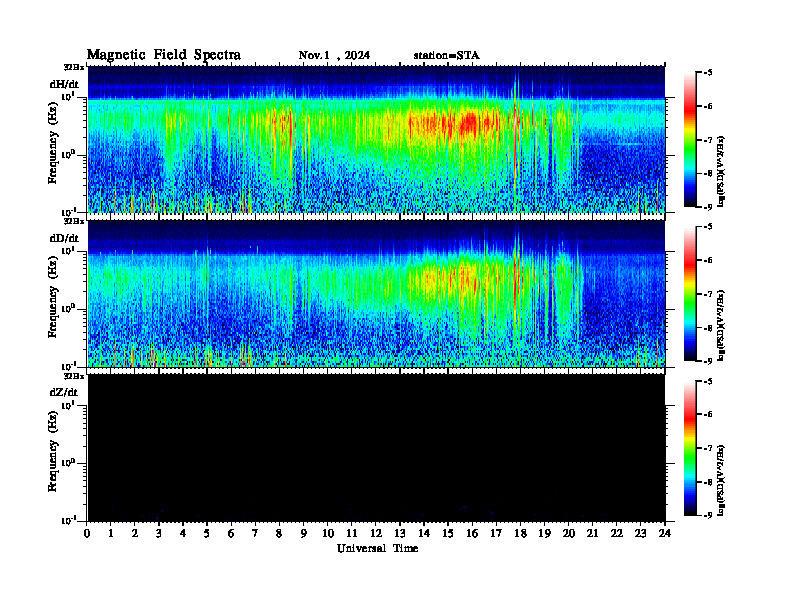792x612 pixels.
Task: Click the "10" hour tick on the time axis
Action: pyautogui.click(x=328, y=533)
